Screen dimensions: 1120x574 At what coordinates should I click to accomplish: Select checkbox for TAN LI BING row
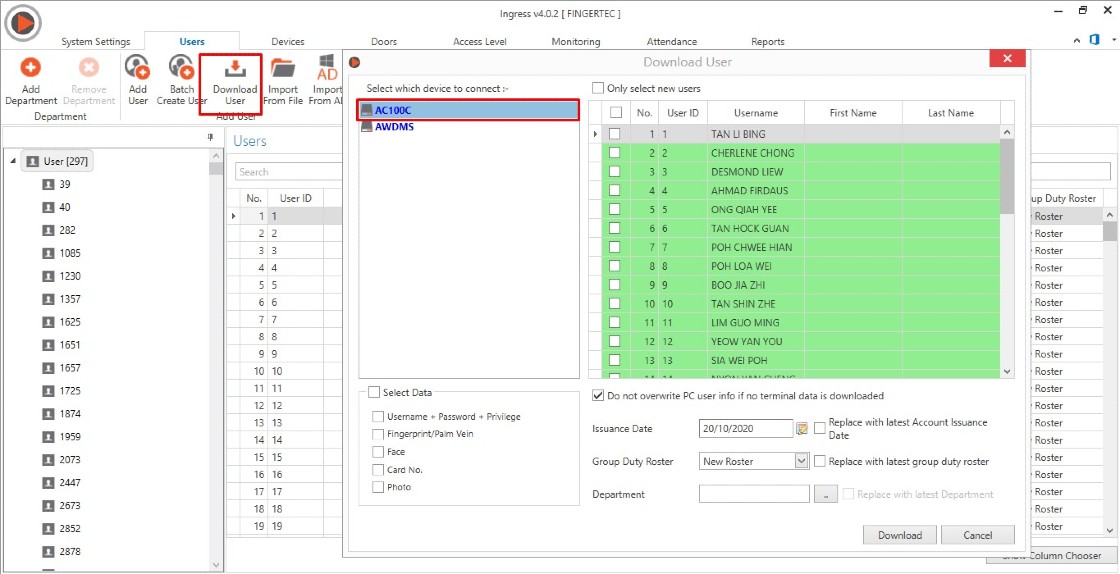click(615, 134)
